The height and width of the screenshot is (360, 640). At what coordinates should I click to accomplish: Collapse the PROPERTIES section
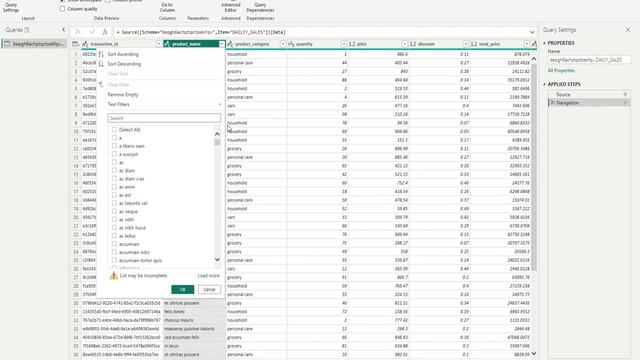click(544, 43)
